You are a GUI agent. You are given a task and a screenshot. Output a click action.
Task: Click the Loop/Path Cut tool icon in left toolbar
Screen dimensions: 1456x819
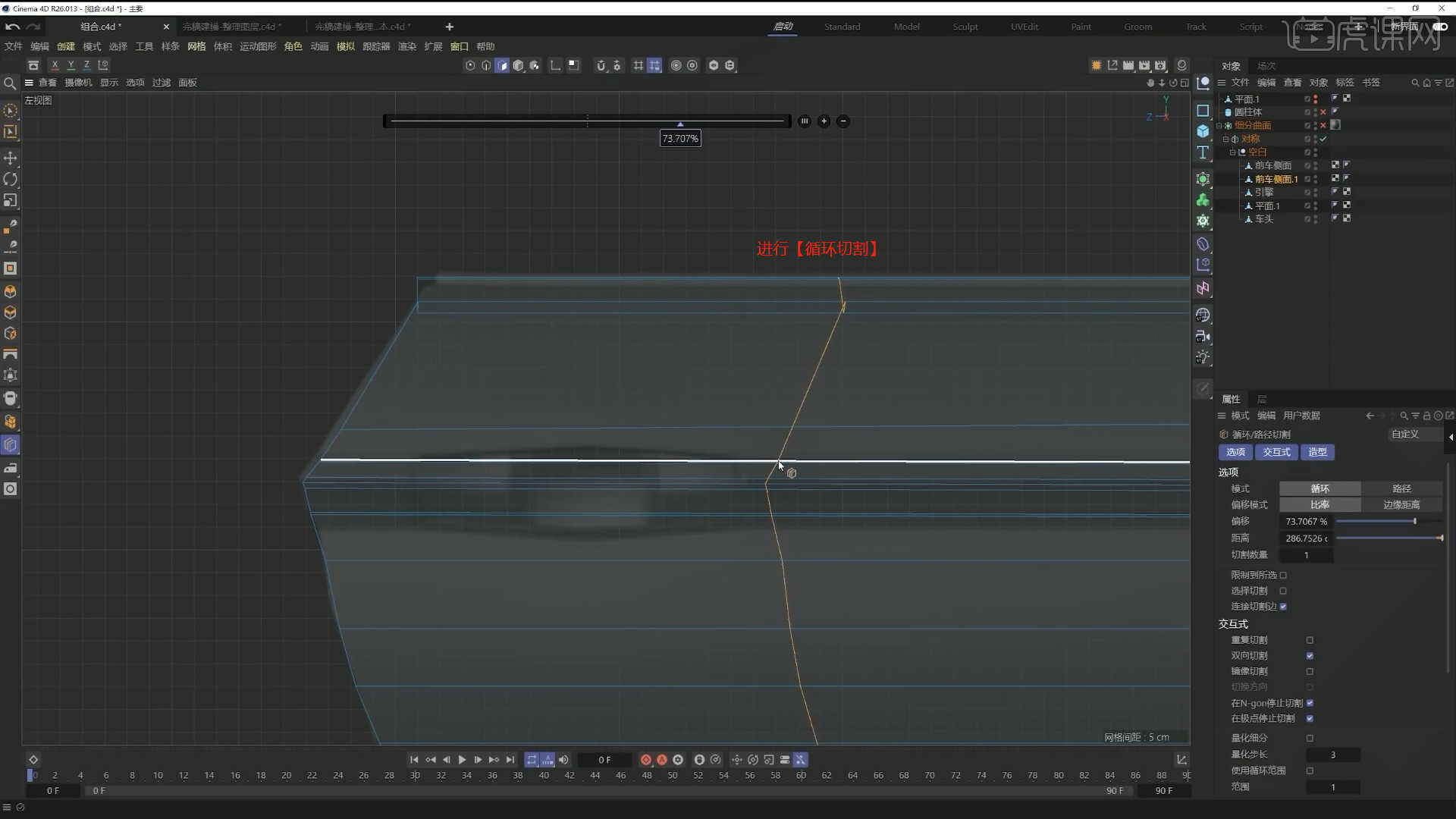click(x=11, y=445)
